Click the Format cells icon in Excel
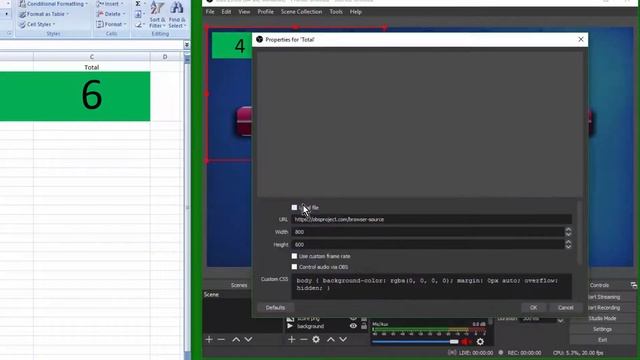 (x=100, y=24)
